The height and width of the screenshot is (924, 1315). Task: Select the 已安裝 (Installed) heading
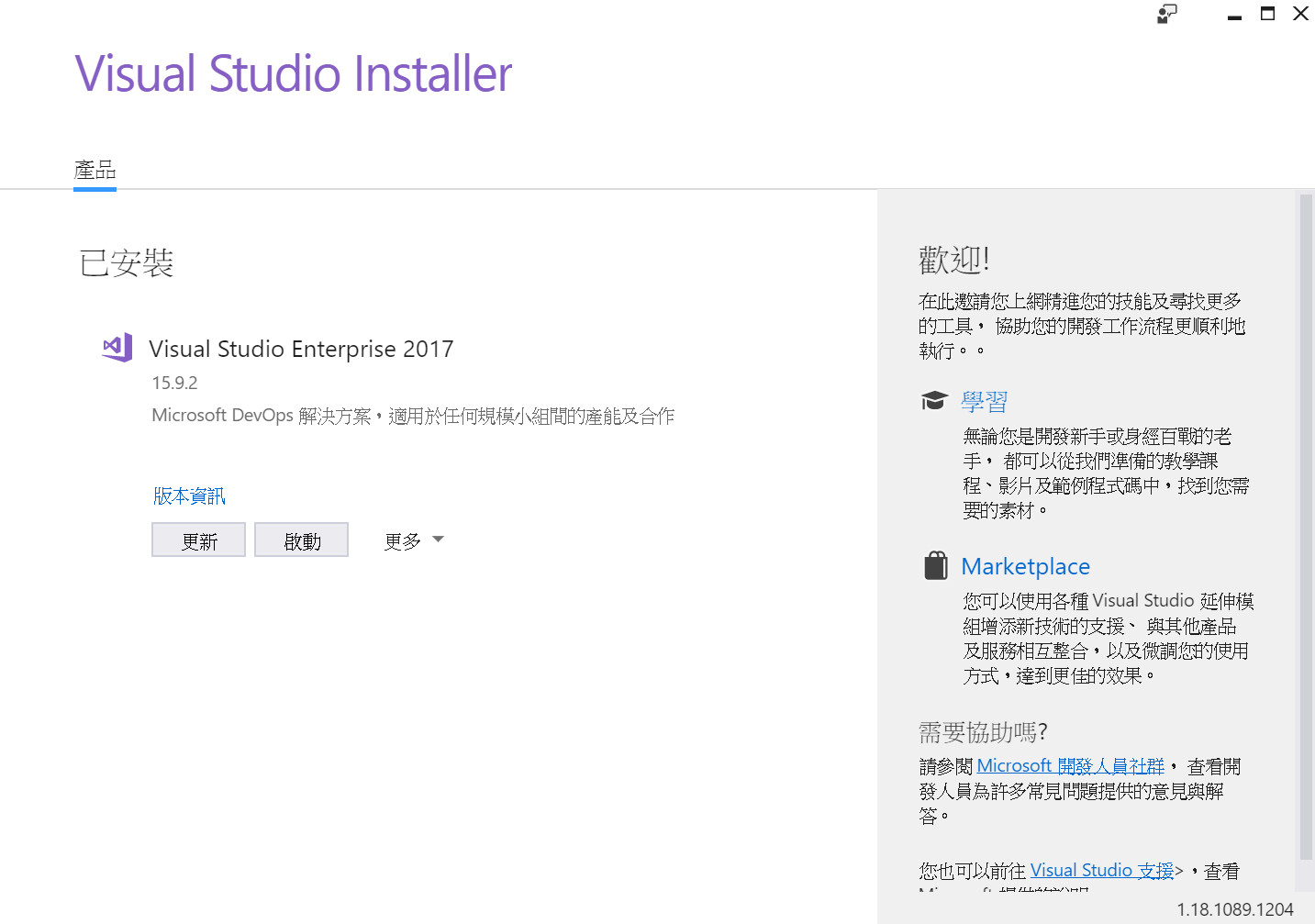(126, 263)
